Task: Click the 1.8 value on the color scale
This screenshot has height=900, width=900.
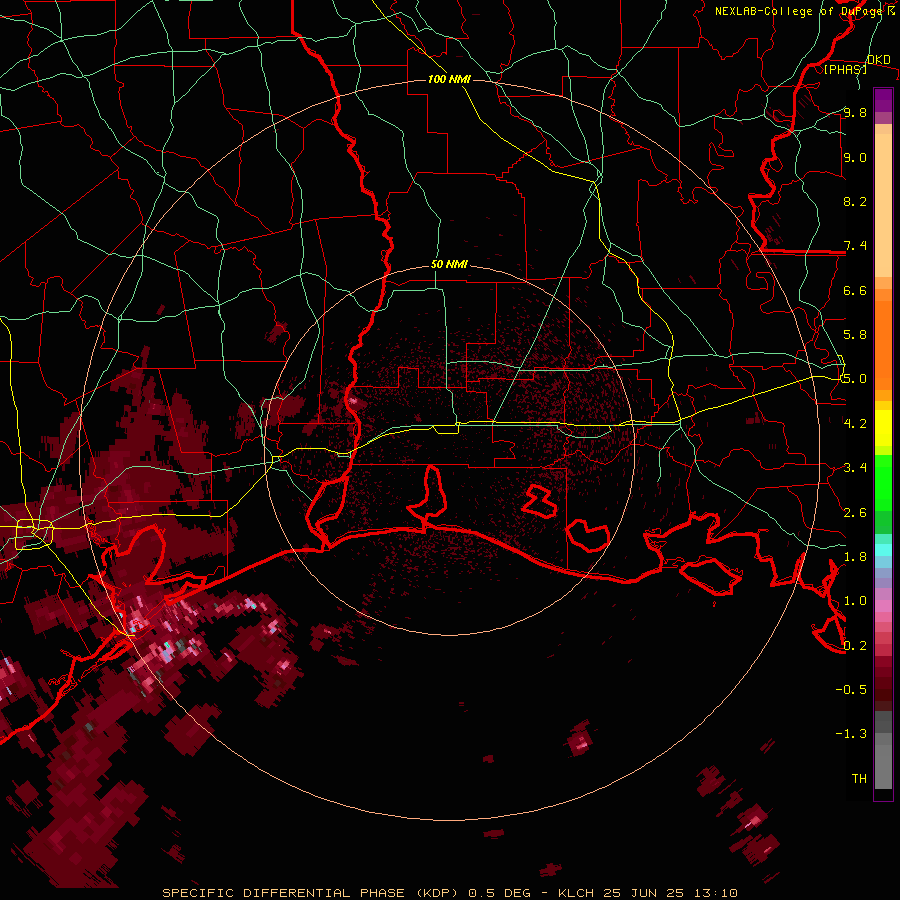Action: tap(855, 557)
